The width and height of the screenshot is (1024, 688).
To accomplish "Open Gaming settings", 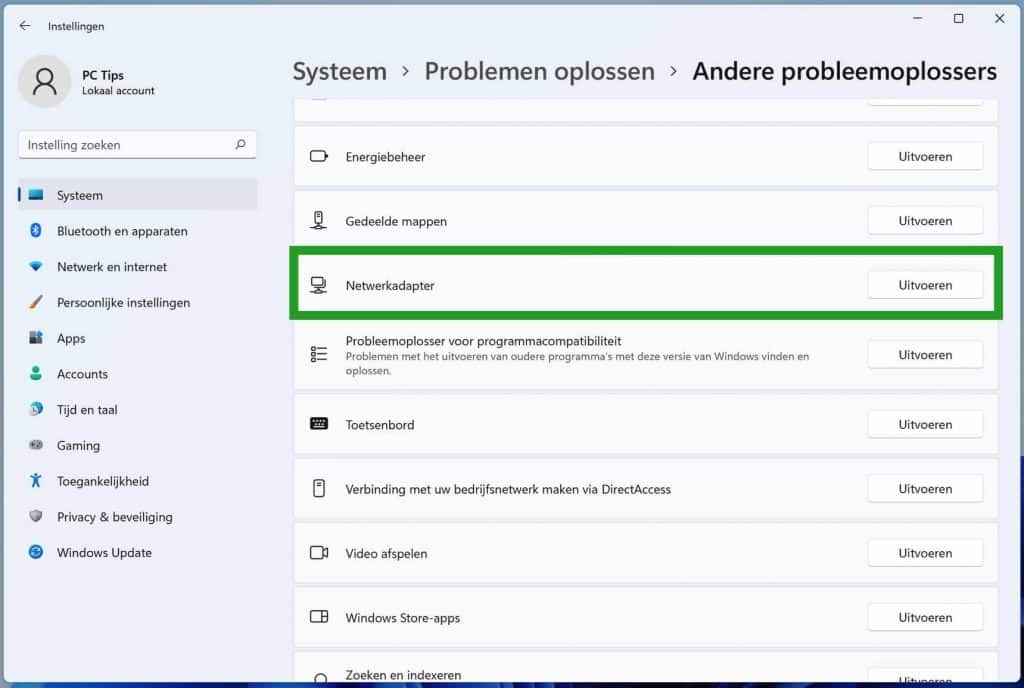I will [138, 445].
